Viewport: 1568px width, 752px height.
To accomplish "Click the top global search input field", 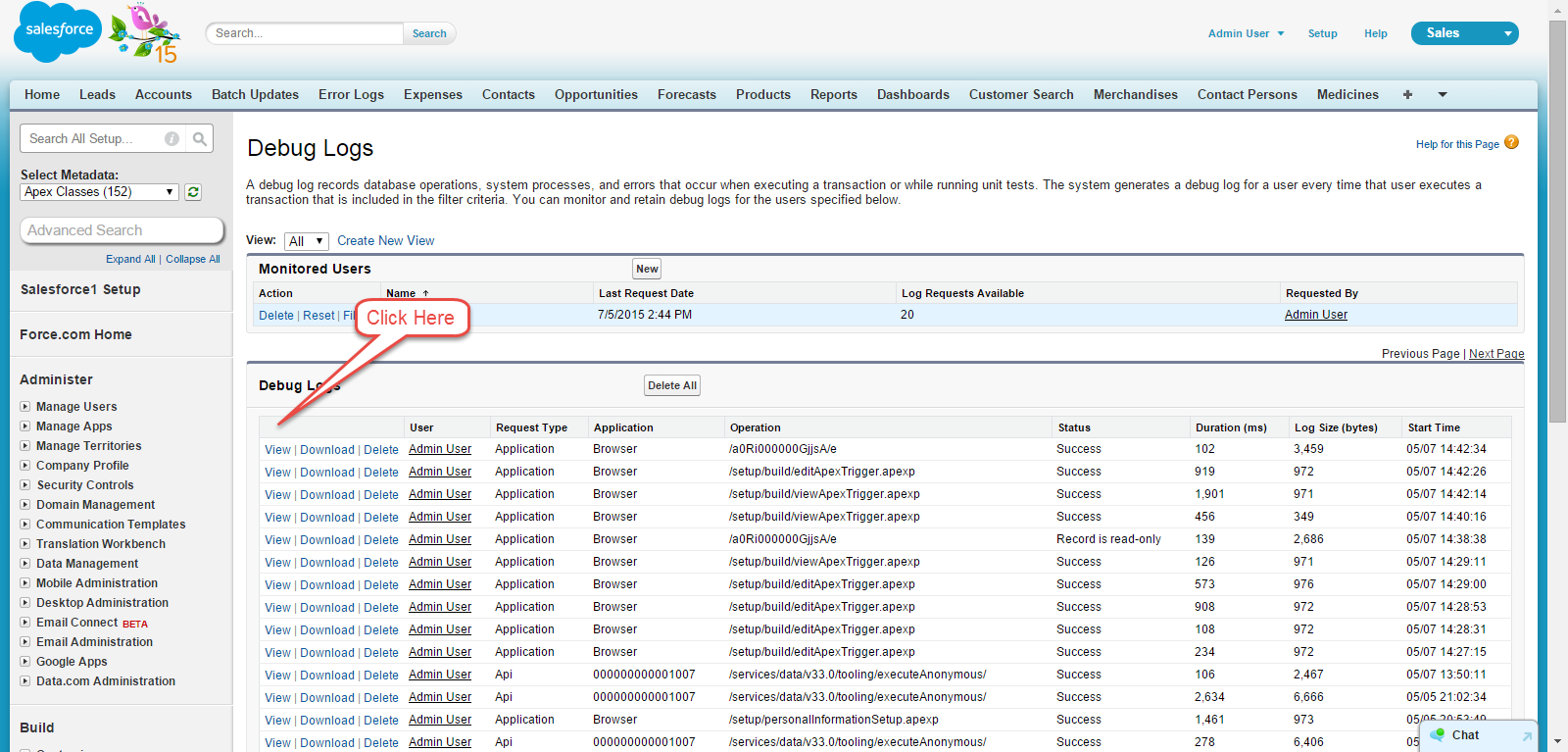I will (x=305, y=33).
